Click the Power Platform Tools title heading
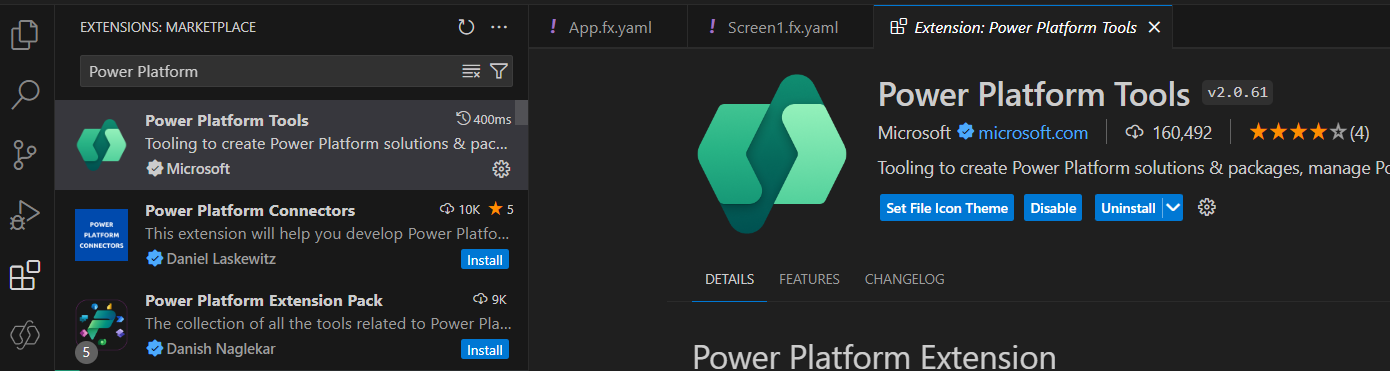 (x=1034, y=94)
